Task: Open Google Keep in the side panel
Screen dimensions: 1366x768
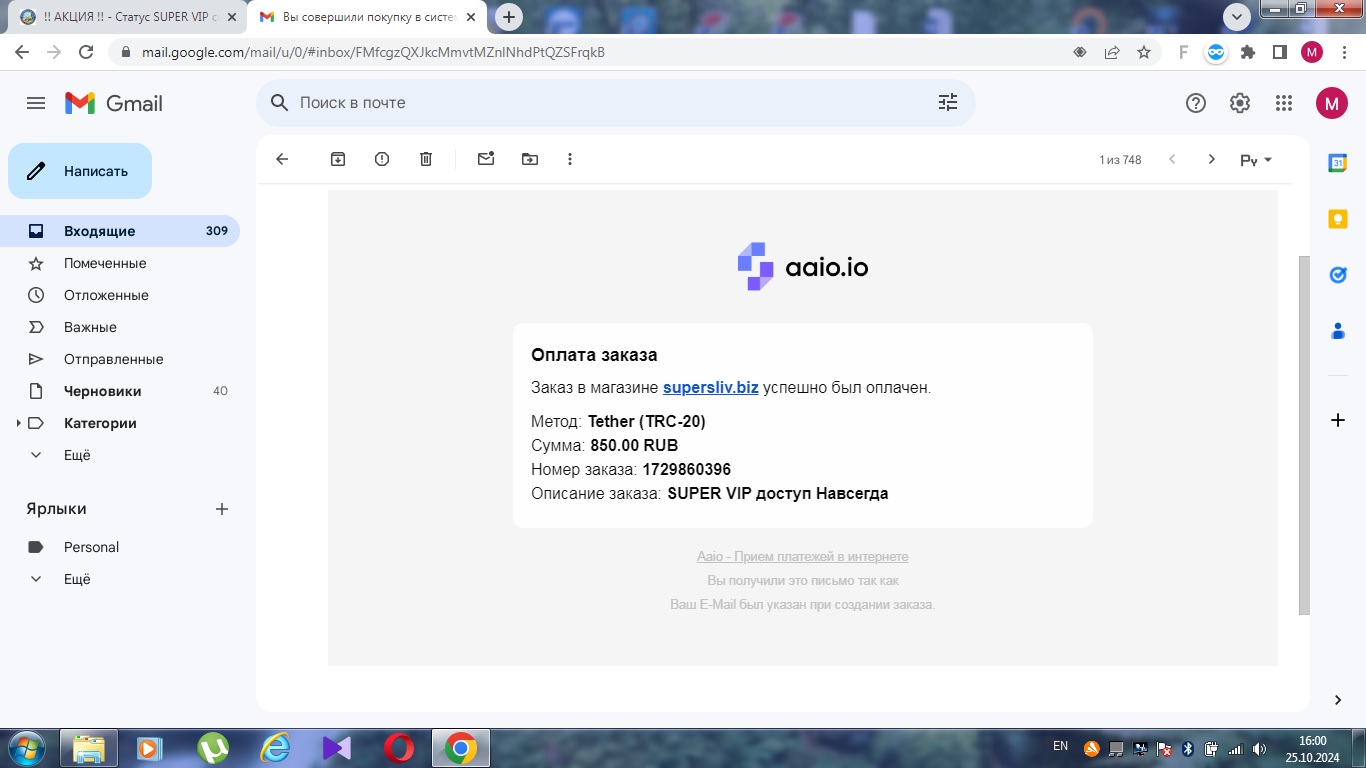Action: click(1338, 219)
